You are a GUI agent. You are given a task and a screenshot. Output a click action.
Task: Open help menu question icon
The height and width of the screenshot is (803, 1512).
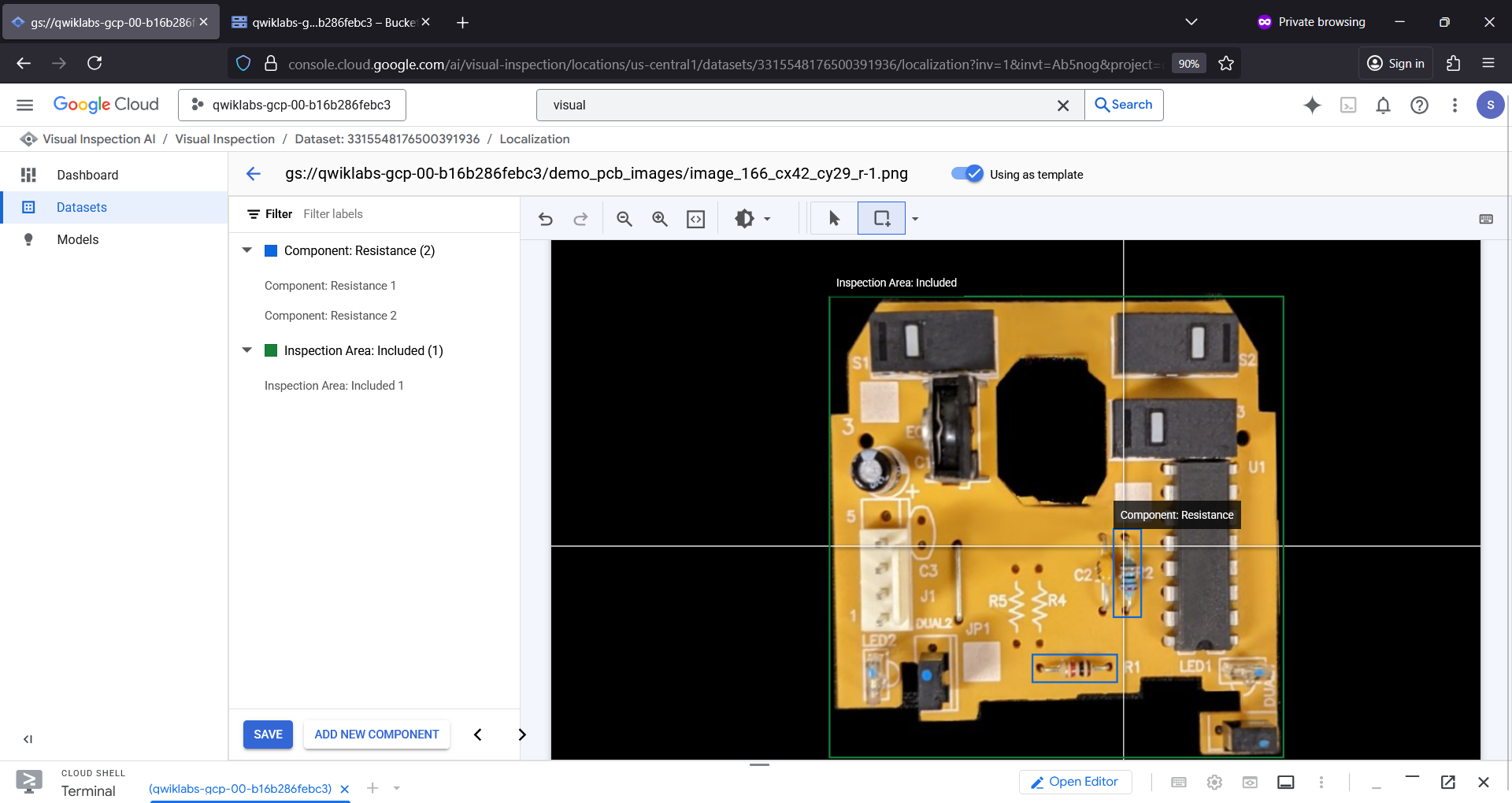(x=1419, y=105)
